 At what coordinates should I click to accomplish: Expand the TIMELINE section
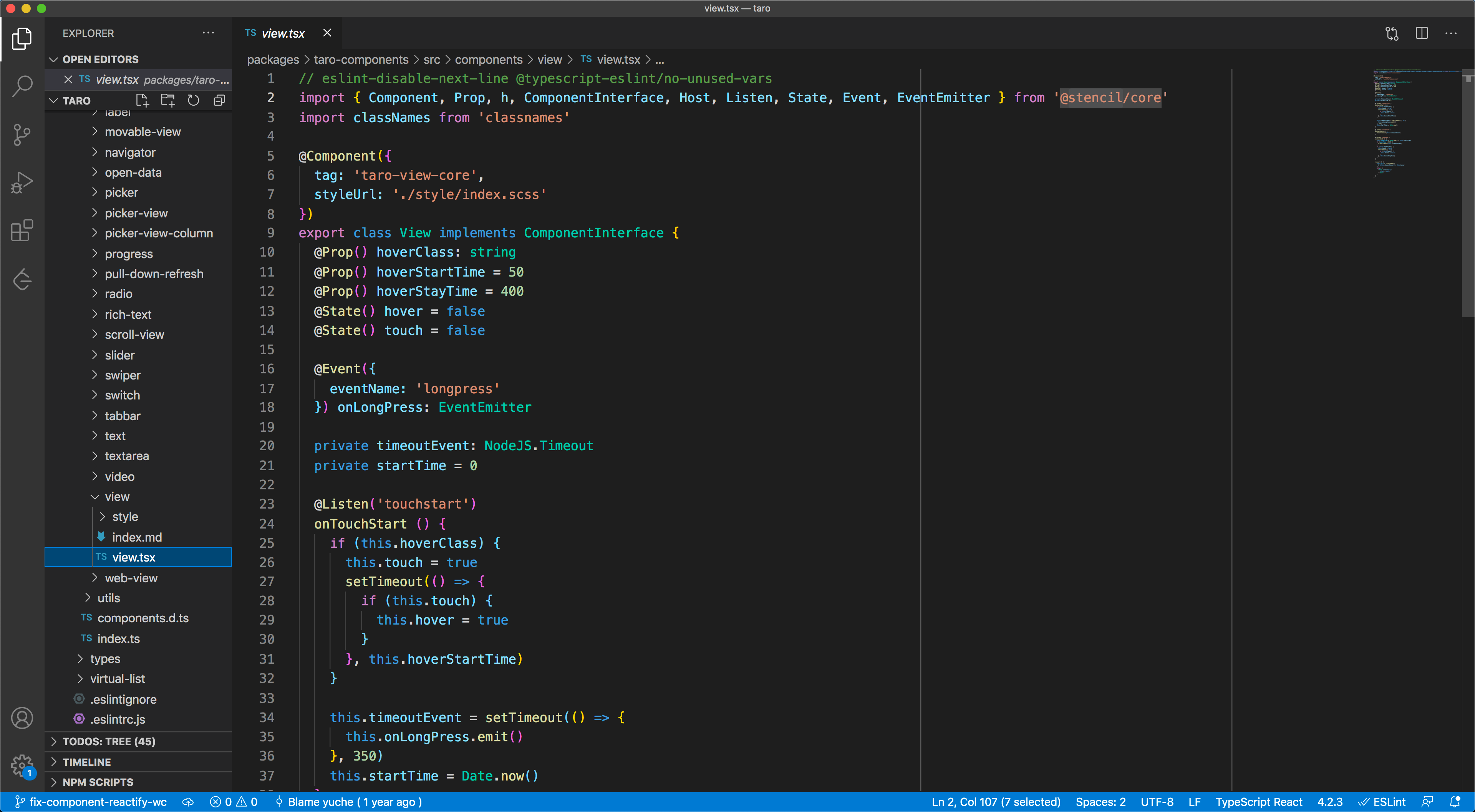coord(86,762)
